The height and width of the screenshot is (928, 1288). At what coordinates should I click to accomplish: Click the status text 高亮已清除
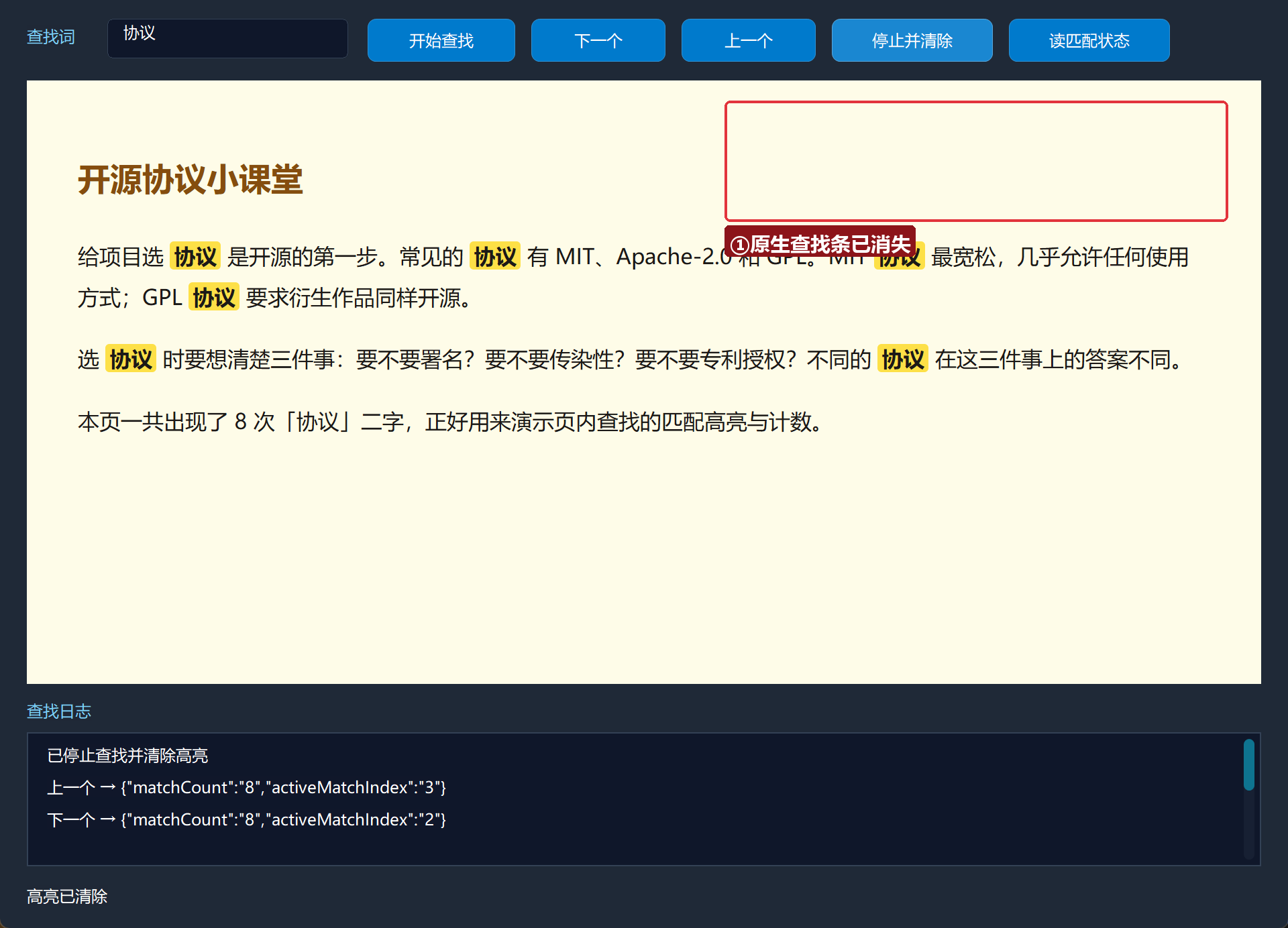coord(67,896)
